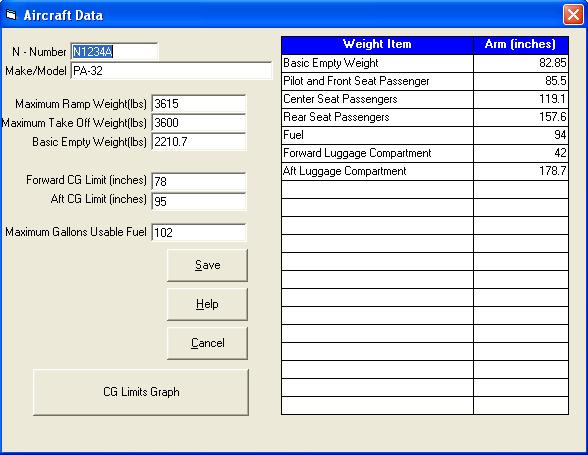Click the Aircraft Data title bar icon
Image resolution: width=588 pixels, height=455 pixels.
(x=11, y=15)
